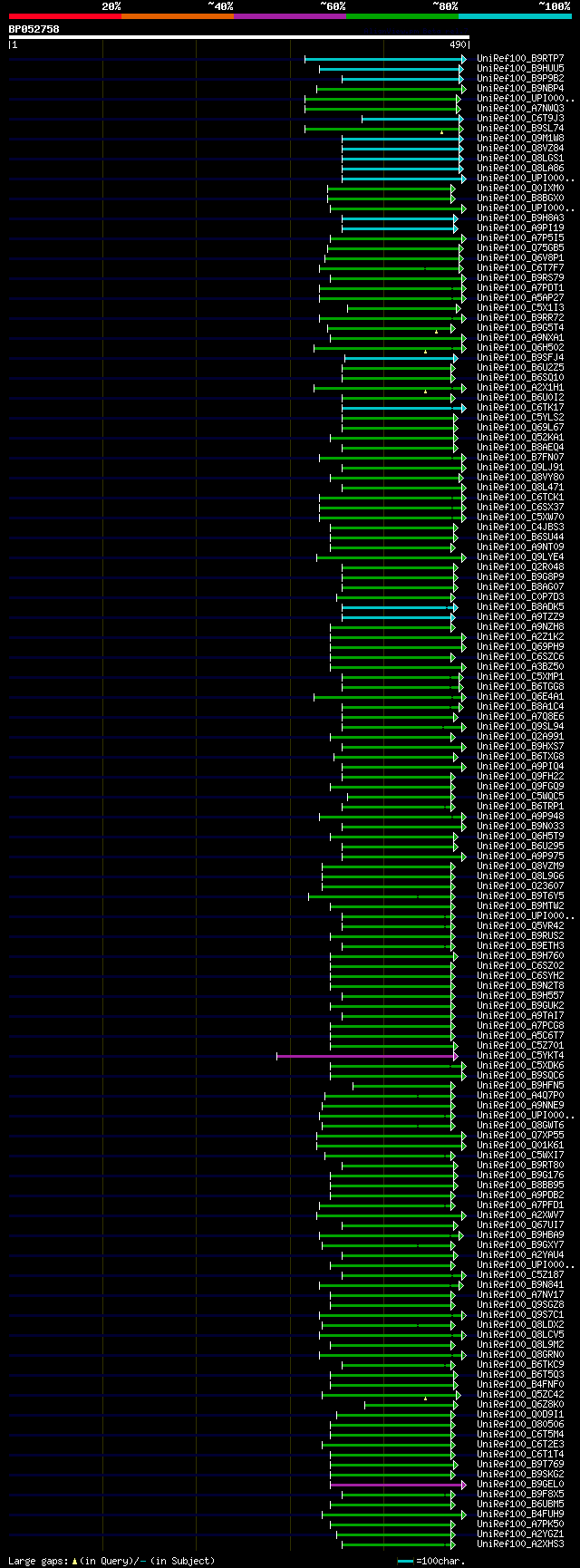Viewport: 580px width, 1568px height.
Task: Click the purple ~60% identity legend bar
Action: tap(289, 16)
